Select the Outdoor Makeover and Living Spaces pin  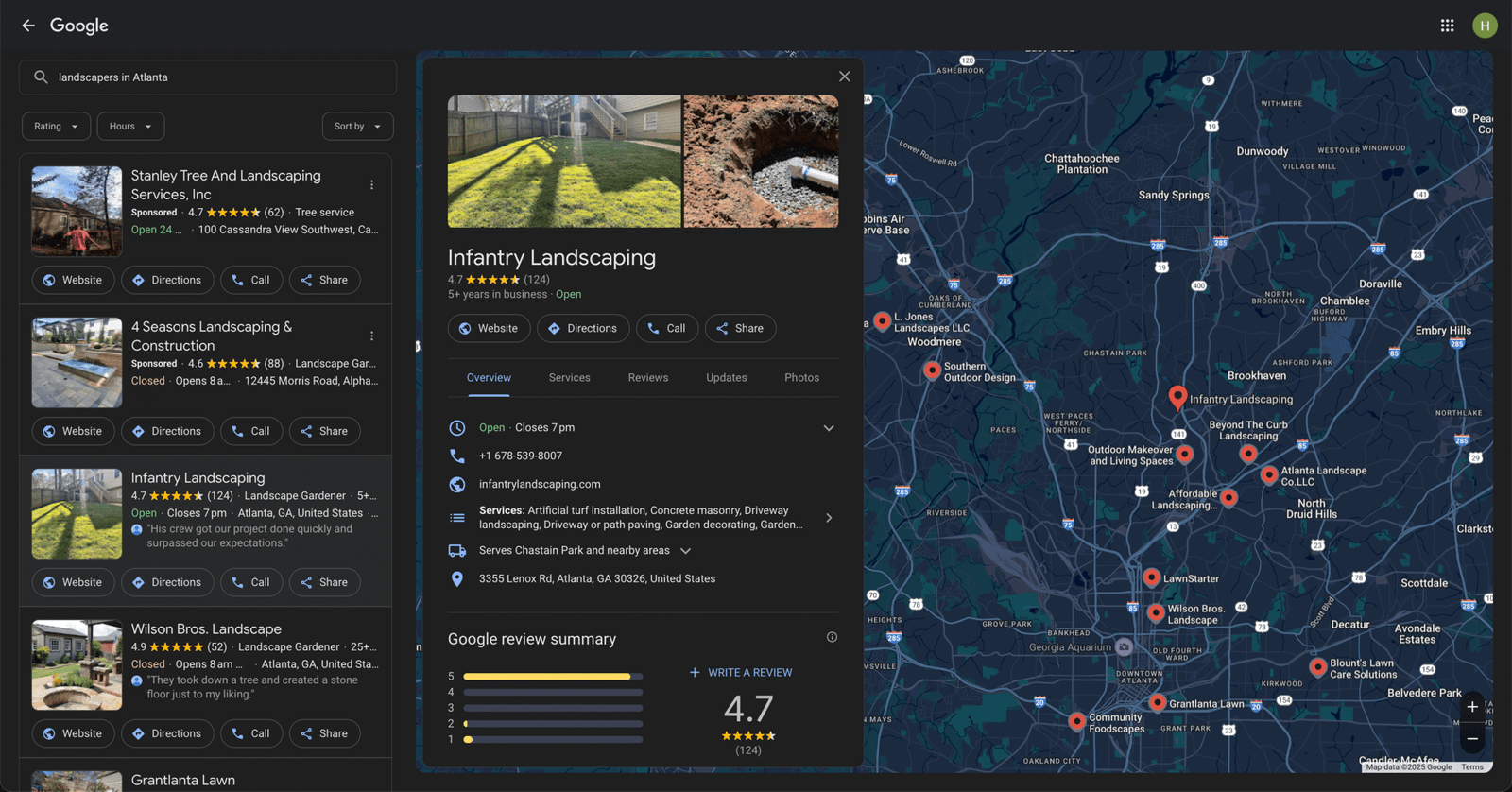pos(1184,454)
